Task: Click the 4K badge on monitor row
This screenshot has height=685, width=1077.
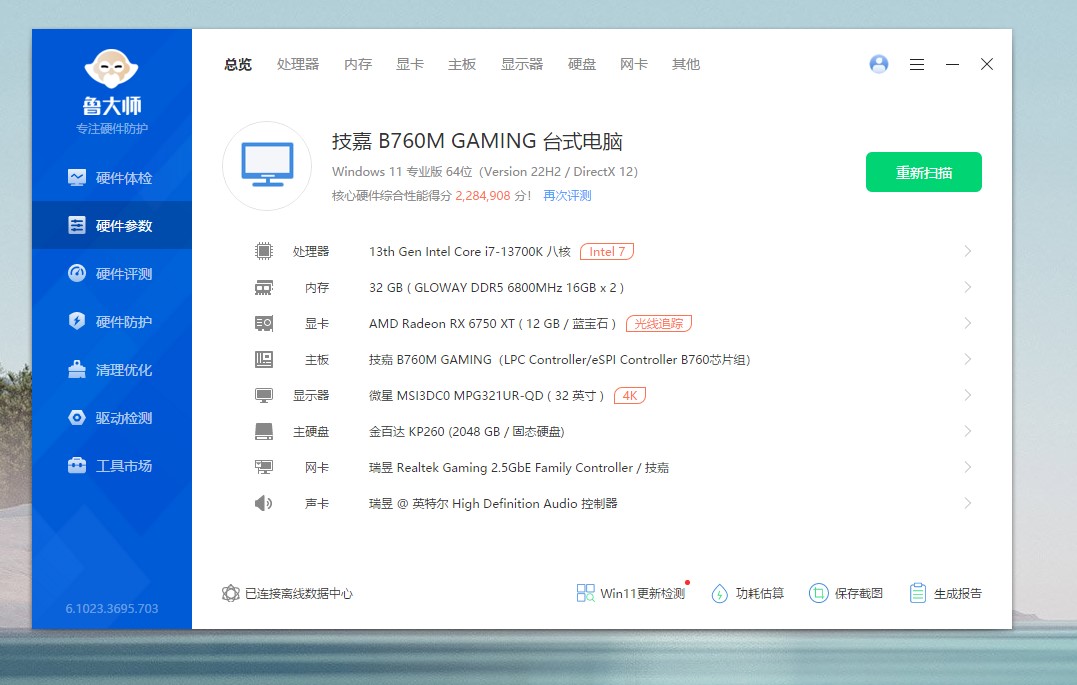Action: 630,396
